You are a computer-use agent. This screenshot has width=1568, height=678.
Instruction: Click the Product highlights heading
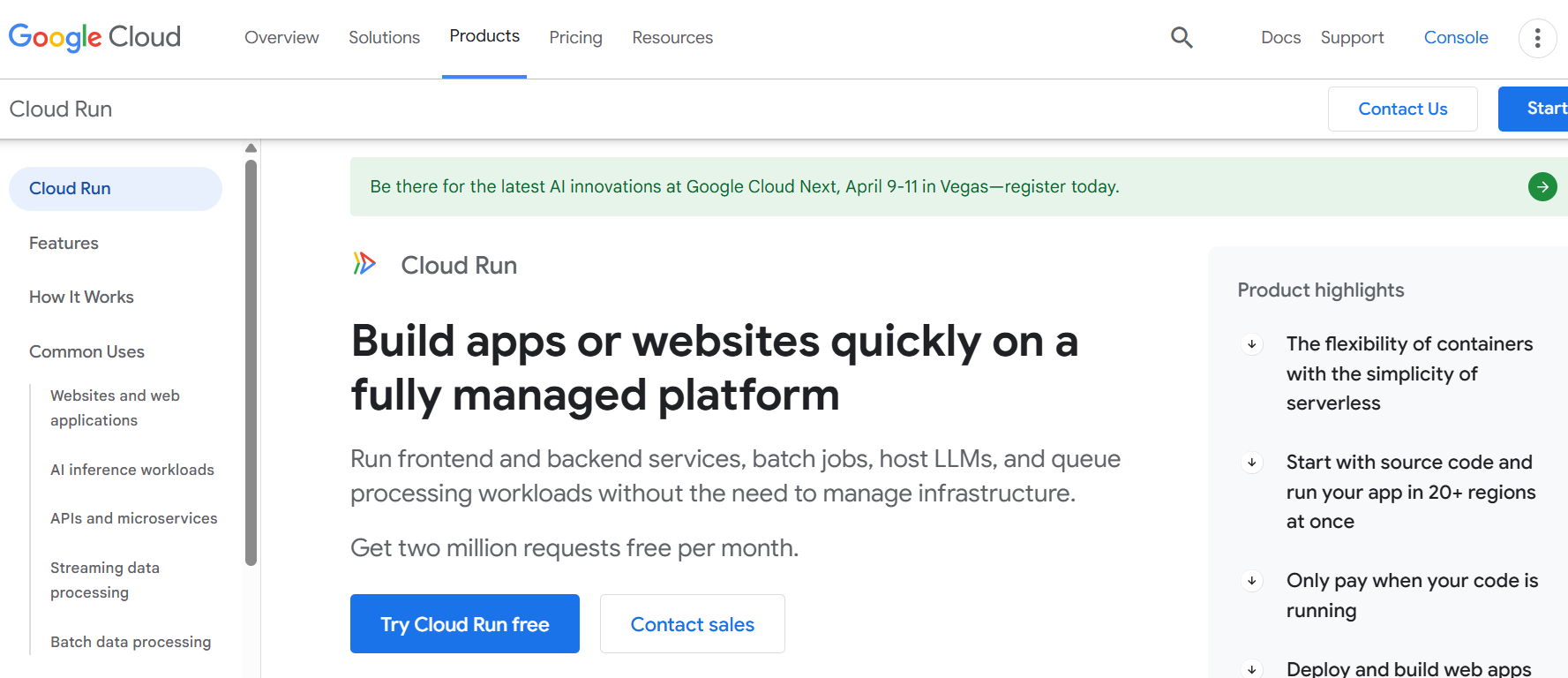click(x=1320, y=290)
